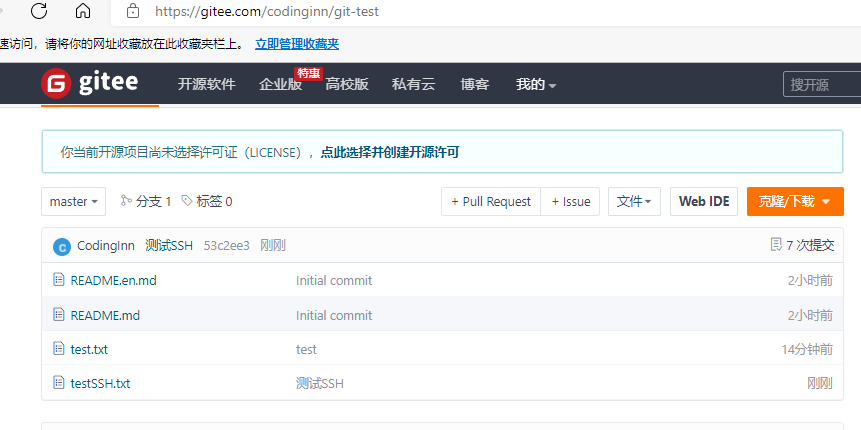Open the master branch dropdown
861x430 pixels.
tap(74, 202)
